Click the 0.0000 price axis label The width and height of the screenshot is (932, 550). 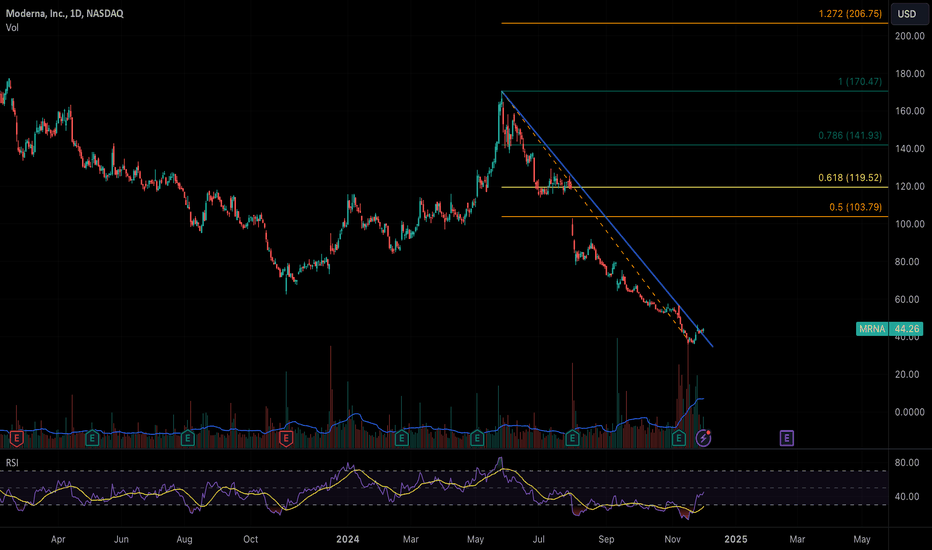point(910,412)
